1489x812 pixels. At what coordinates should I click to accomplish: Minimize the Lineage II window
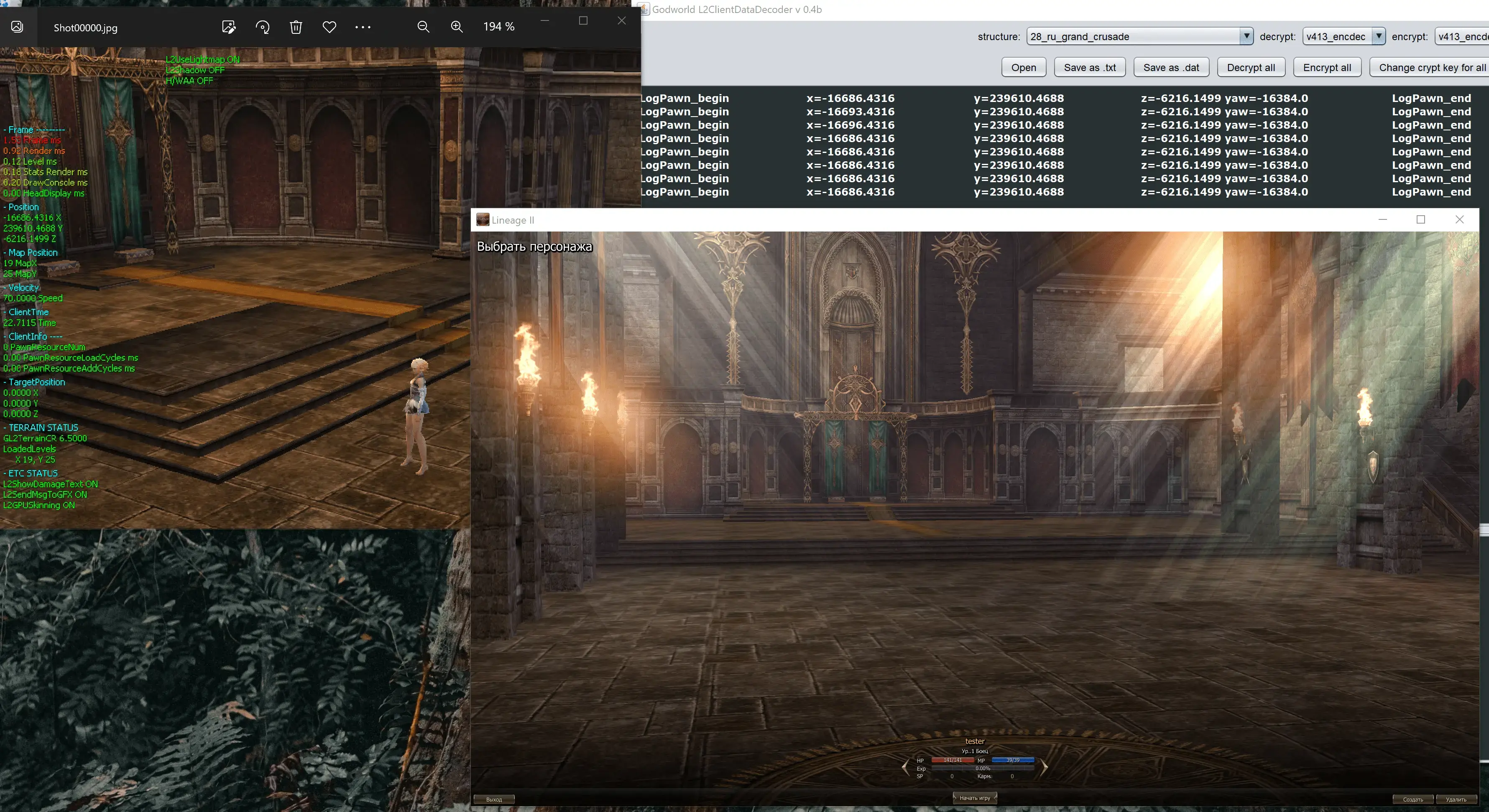pyautogui.click(x=1383, y=219)
